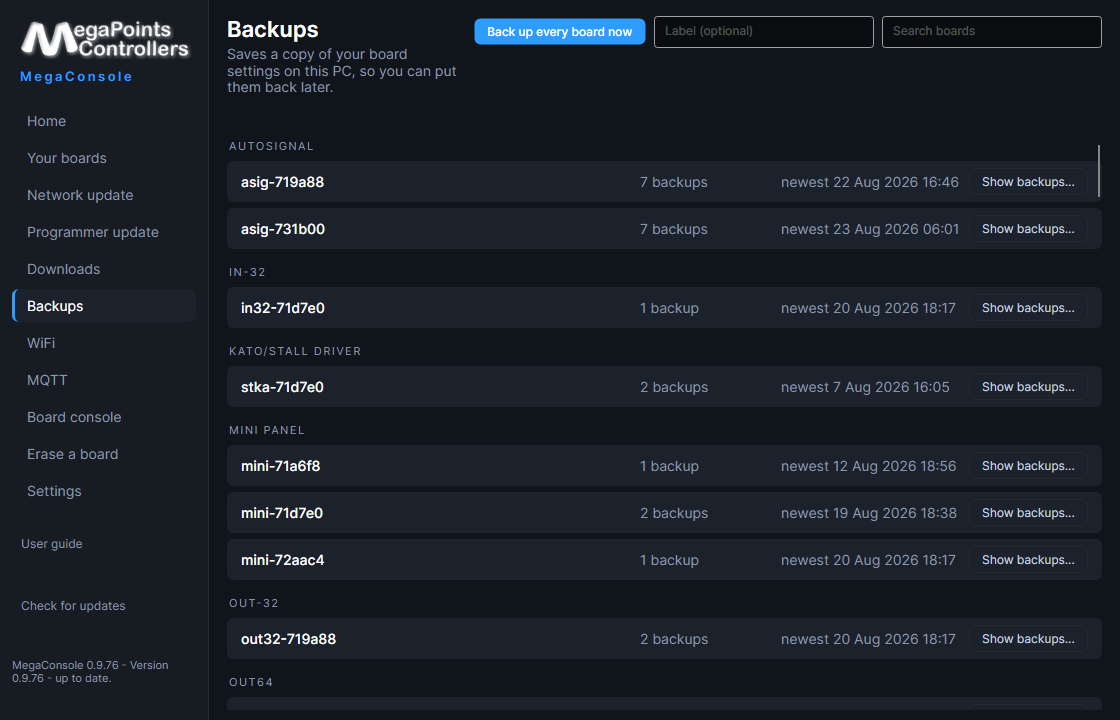Viewport: 1120px width, 720px height.
Task: Focus the Label (optional) field
Action: 764,31
